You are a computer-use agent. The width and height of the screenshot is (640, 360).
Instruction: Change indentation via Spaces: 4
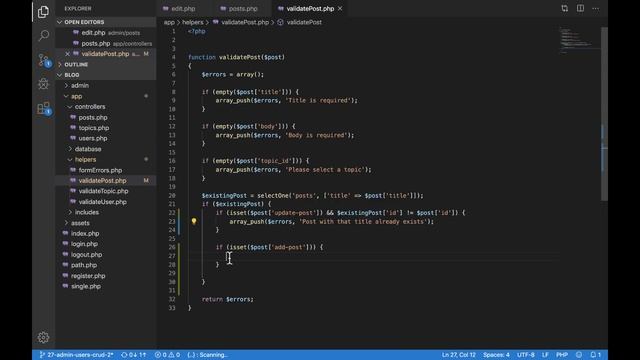pyautogui.click(x=496, y=355)
